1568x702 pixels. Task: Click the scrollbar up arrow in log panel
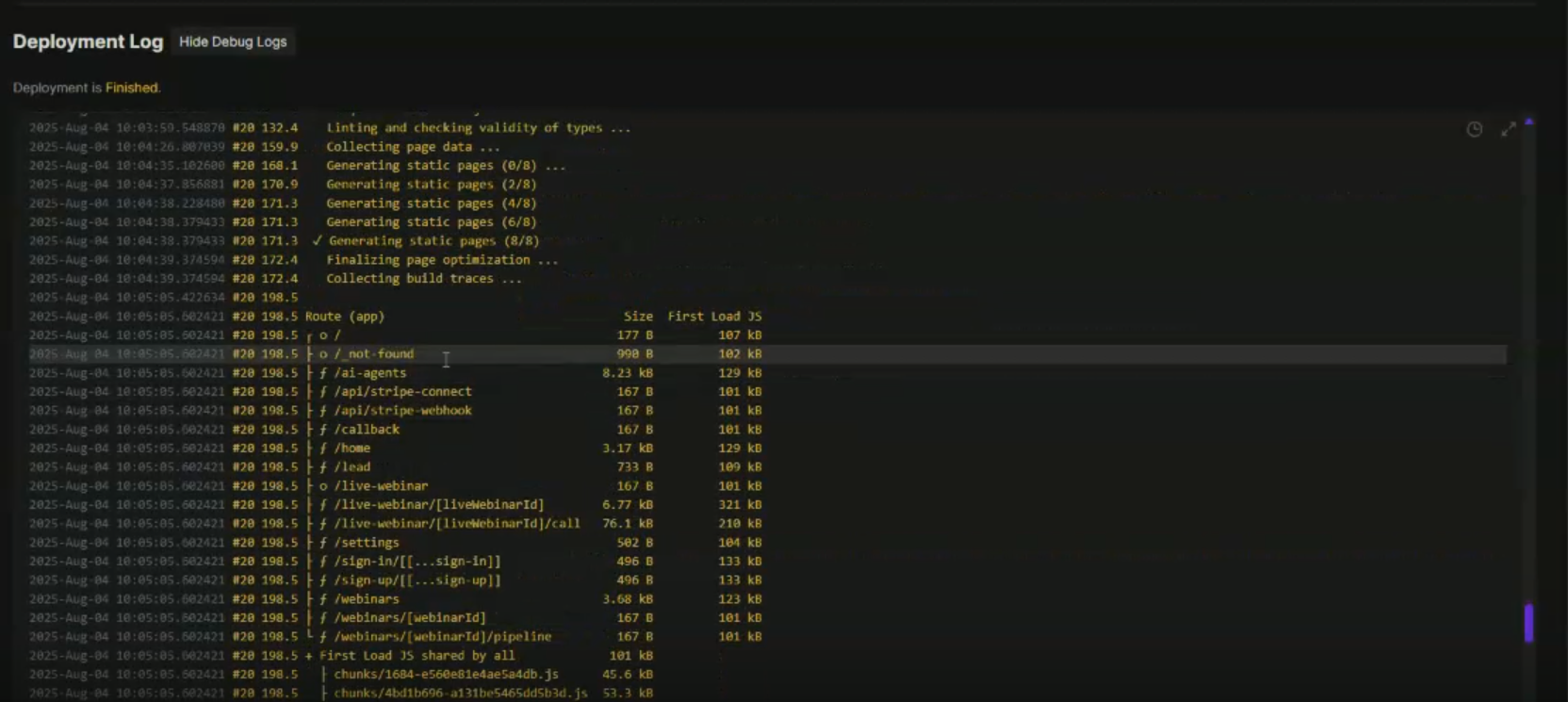click(x=1528, y=122)
